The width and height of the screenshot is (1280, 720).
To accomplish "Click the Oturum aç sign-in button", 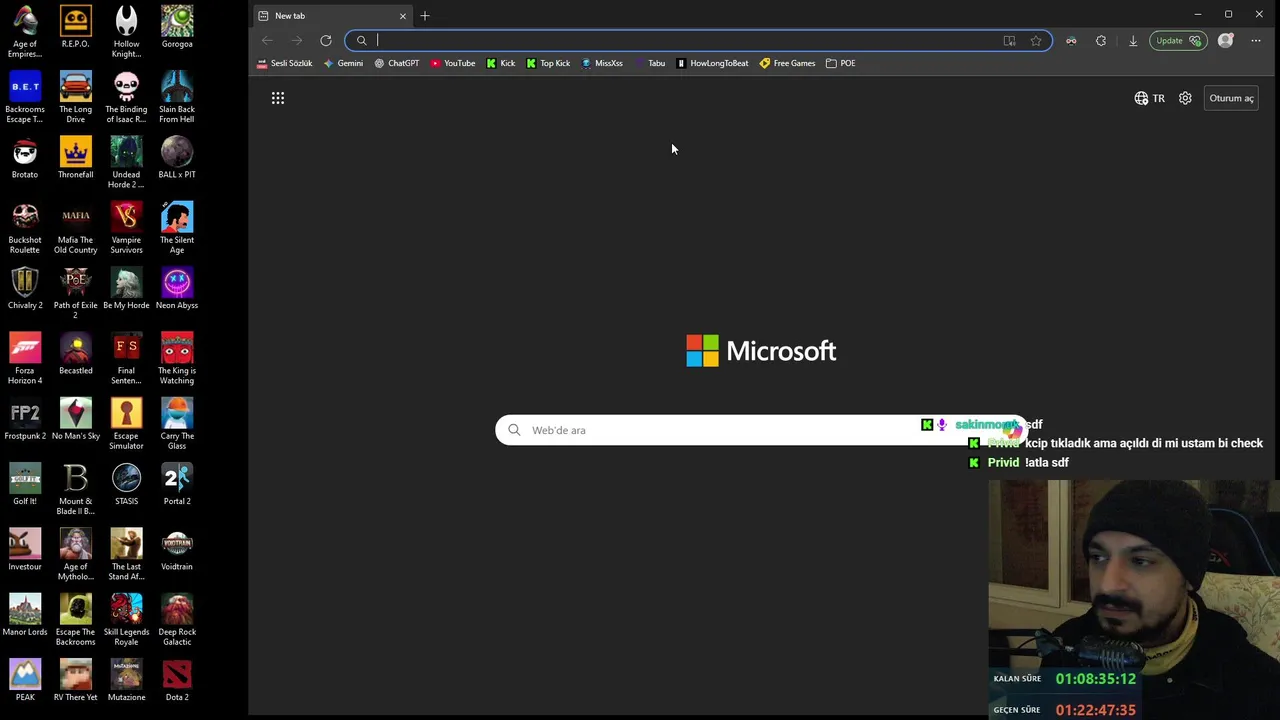I will tap(1231, 98).
